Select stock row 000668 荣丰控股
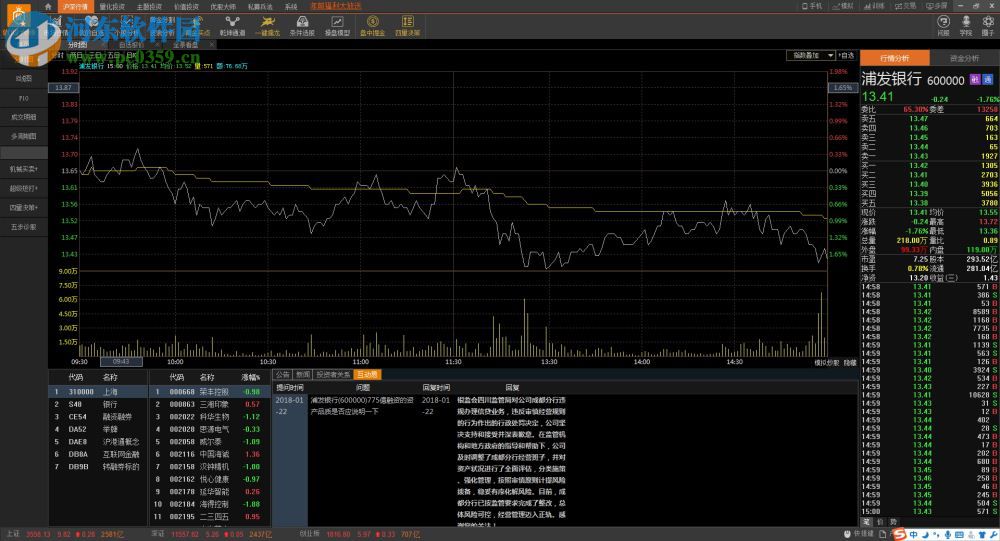1000x541 pixels. click(x=210, y=392)
